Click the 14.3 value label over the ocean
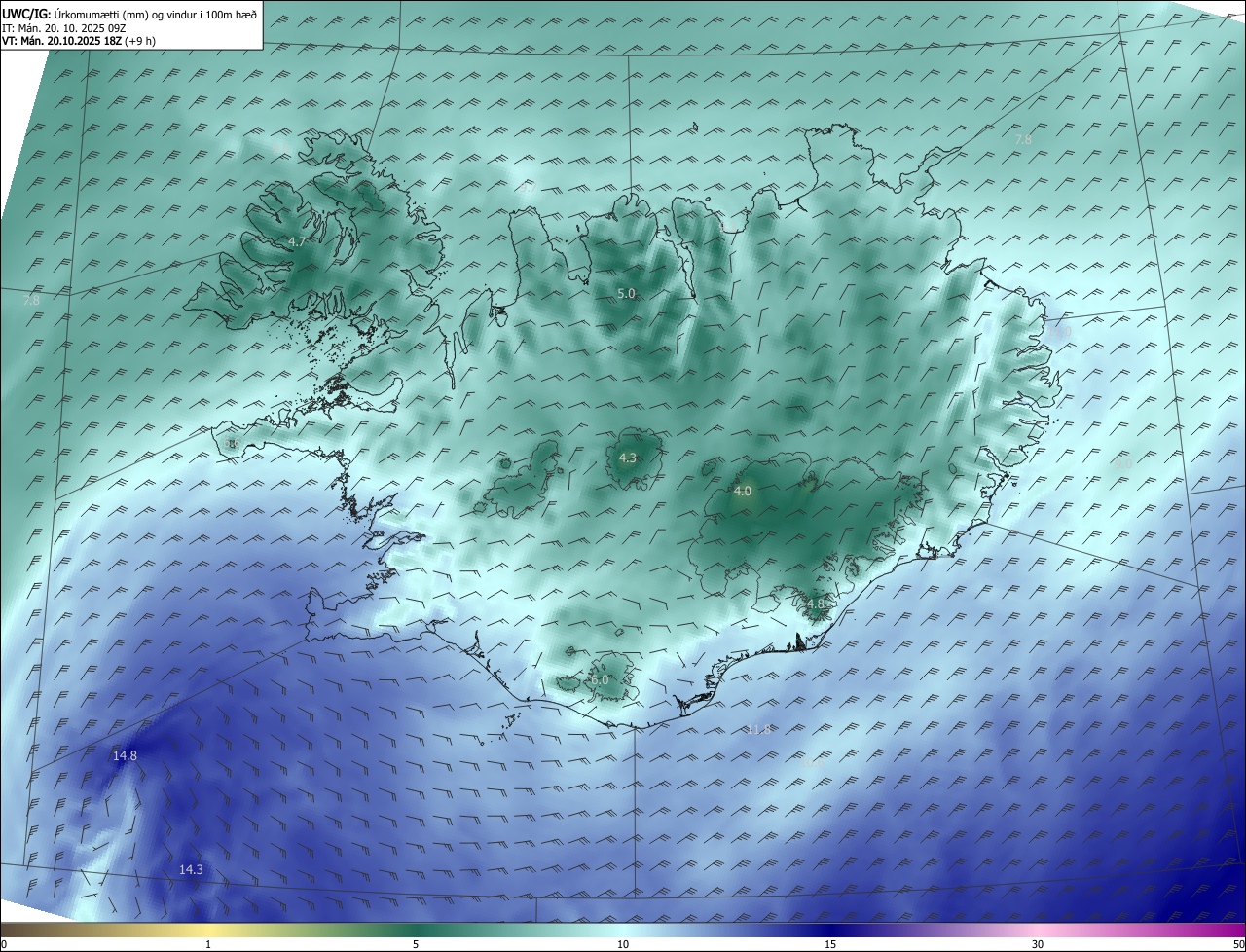This screenshot has height=952, width=1246. tap(191, 869)
